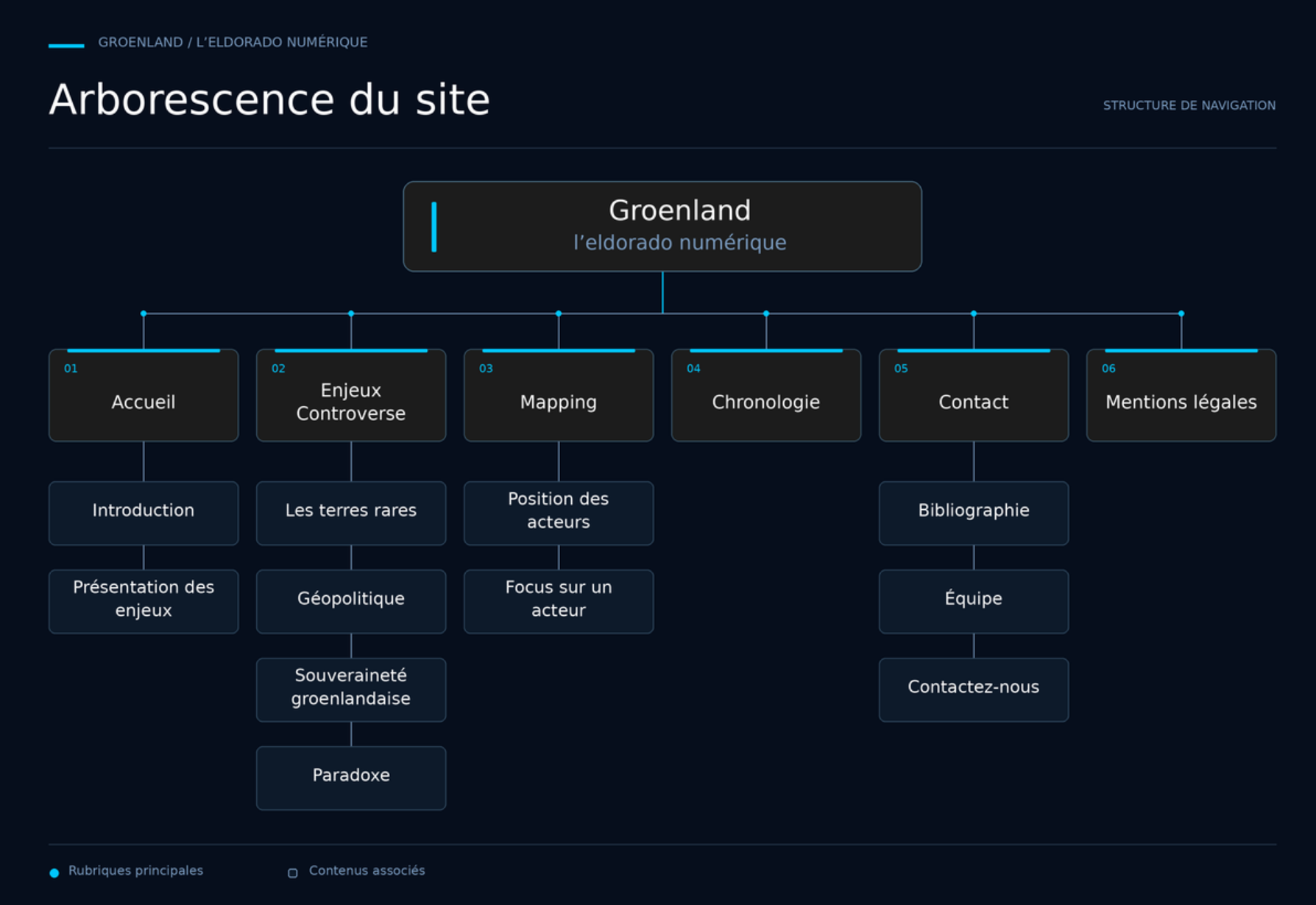Open Présentation des enjeux box
The height and width of the screenshot is (905, 1316).
pos(144,602)
